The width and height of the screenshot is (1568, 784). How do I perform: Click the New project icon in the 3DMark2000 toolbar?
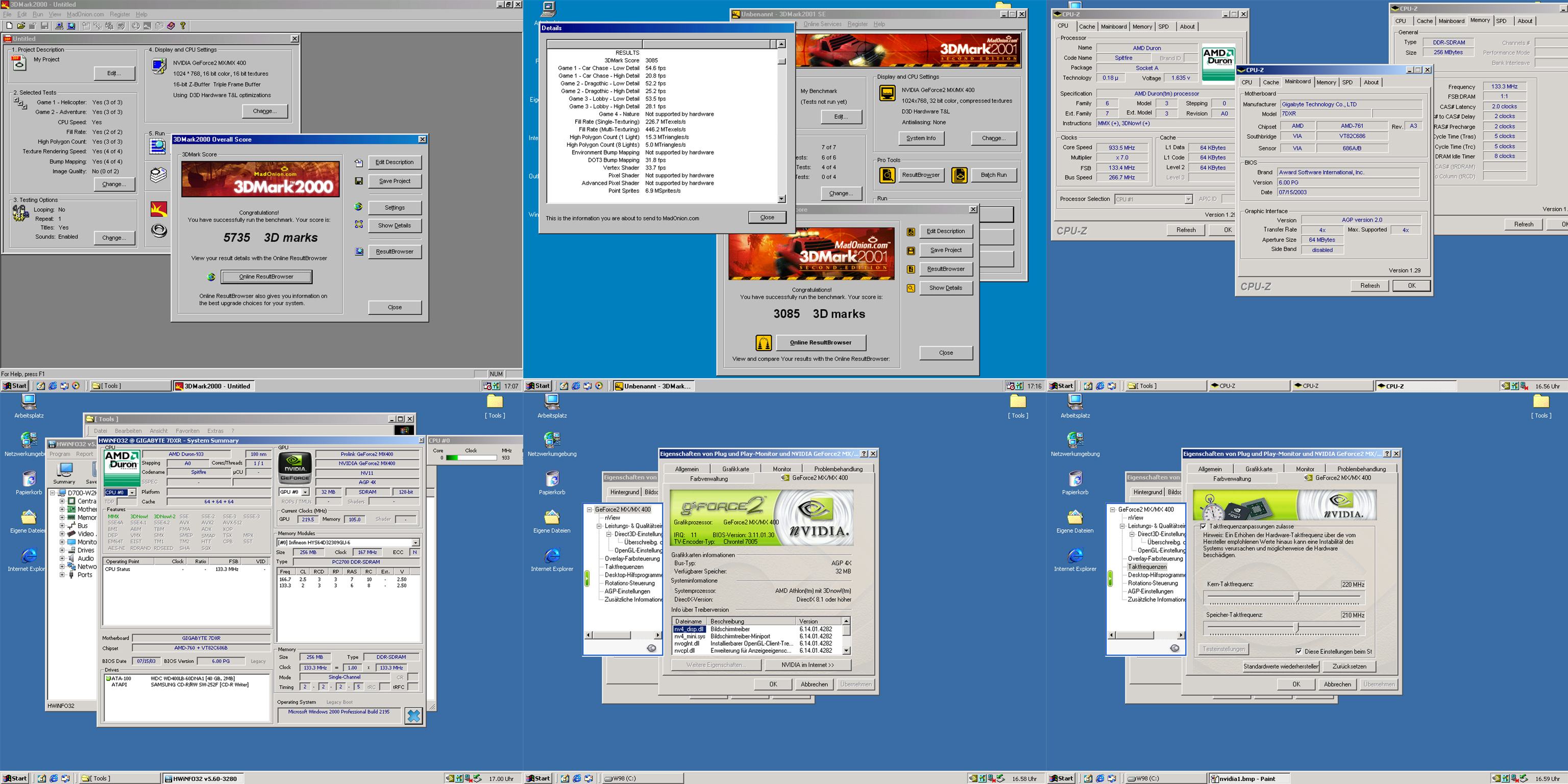point(9,26)
